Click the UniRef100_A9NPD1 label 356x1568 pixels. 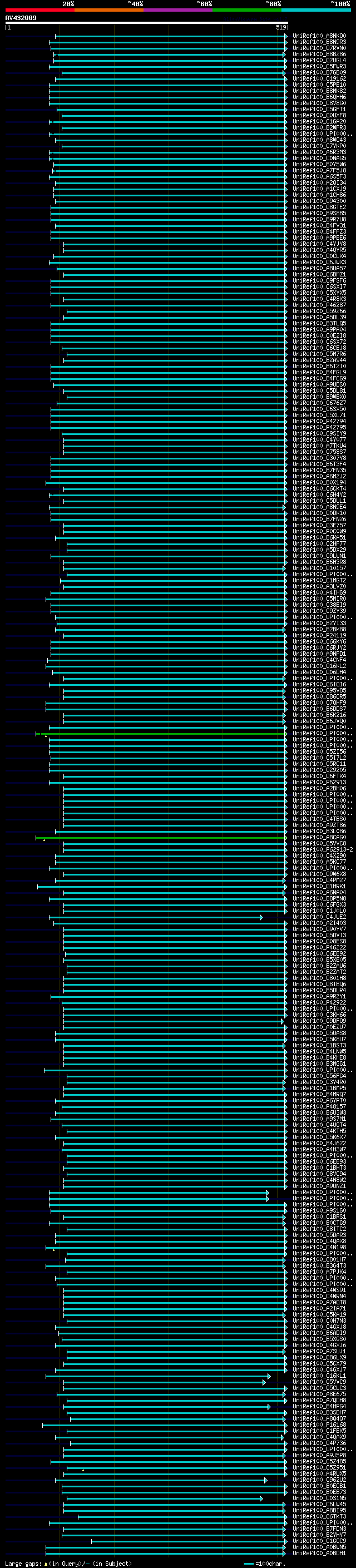tap(319, 654)
